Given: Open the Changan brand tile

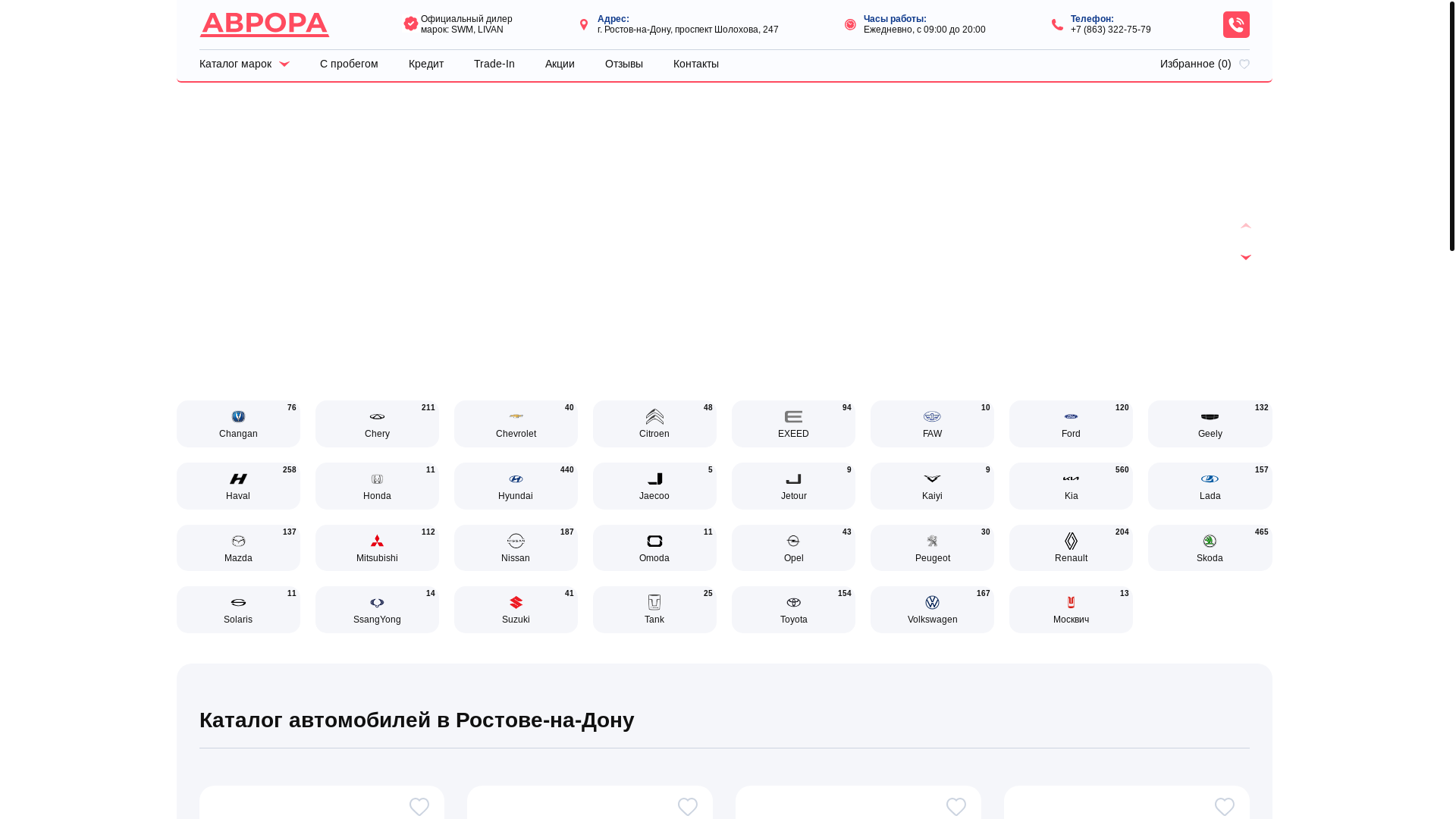Looking at the screenshot, I should tap(238, 424).
